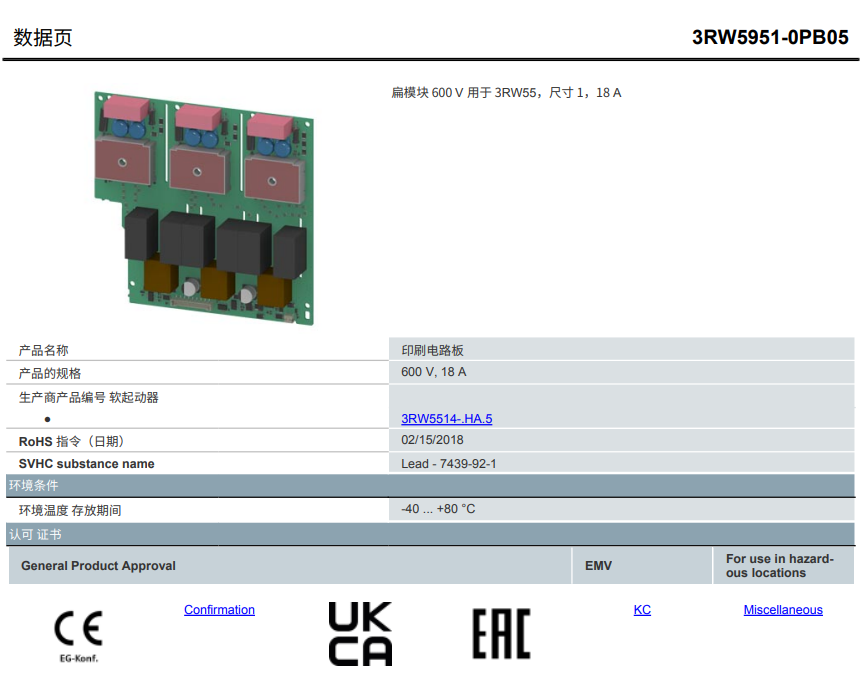The height and width of the screenshot is (685, 864).
Task: Open the KC certificate link
Action: [642, 610]
